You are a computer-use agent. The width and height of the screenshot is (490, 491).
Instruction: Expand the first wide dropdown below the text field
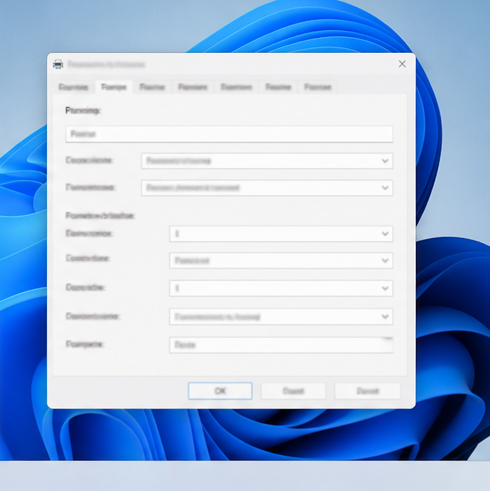267,161
